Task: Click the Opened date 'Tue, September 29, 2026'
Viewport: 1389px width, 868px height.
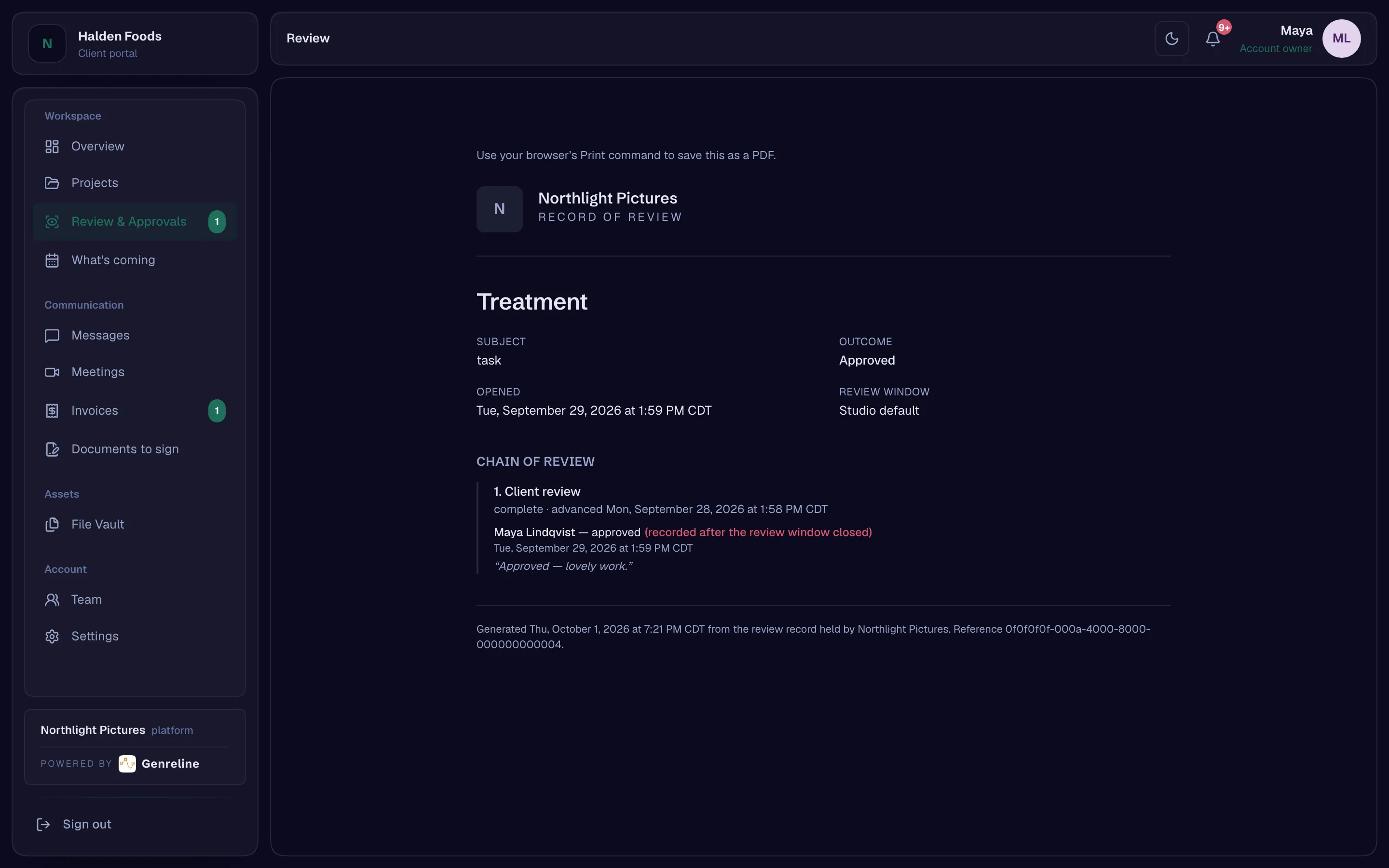Action: click(594, 410)
